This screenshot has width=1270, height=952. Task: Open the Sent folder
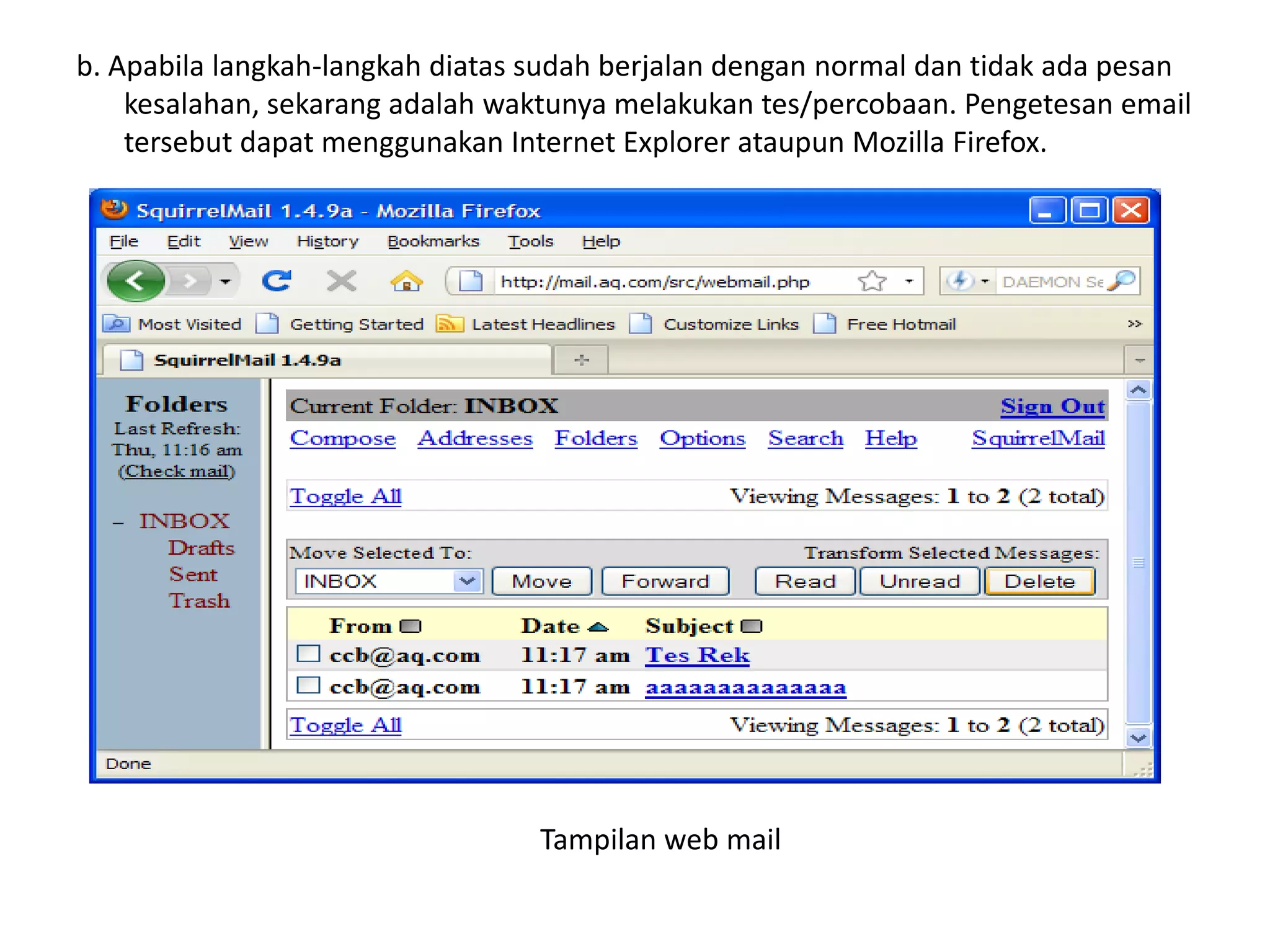[x=193, y=575]
